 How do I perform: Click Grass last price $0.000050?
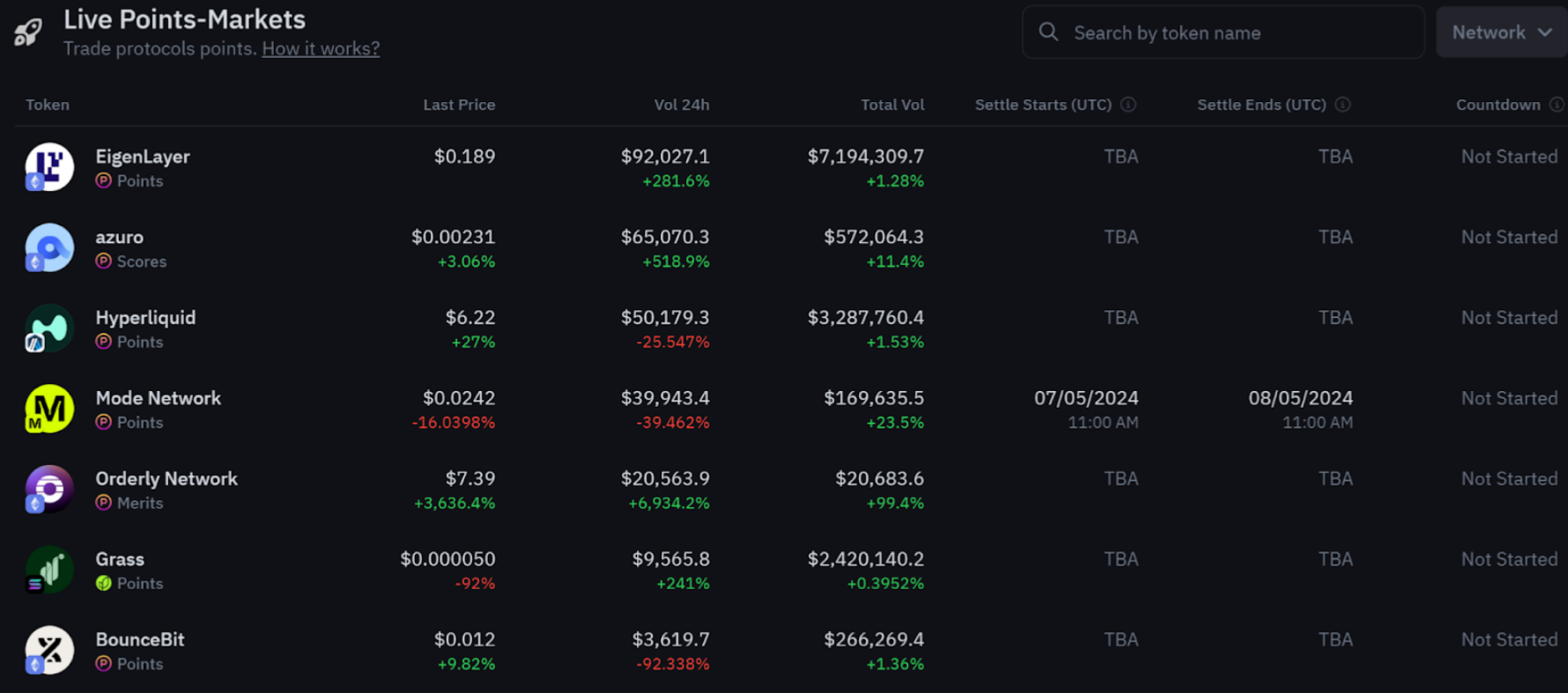pos(447,559)
